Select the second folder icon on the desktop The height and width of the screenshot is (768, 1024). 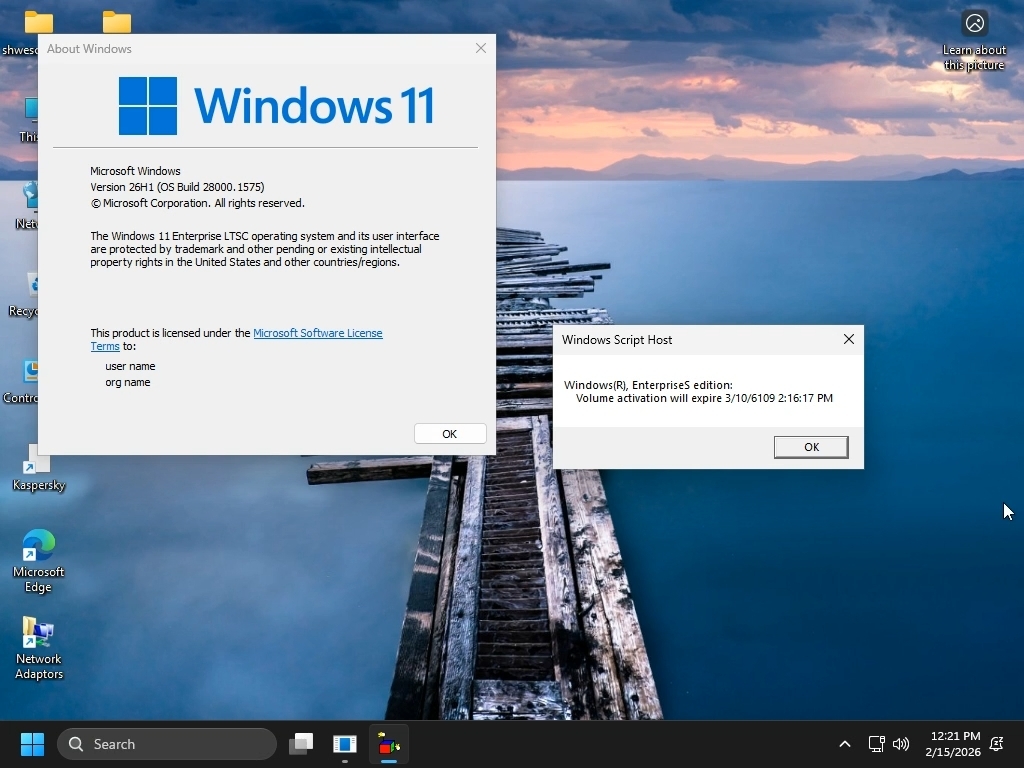[x=117, y=22]
